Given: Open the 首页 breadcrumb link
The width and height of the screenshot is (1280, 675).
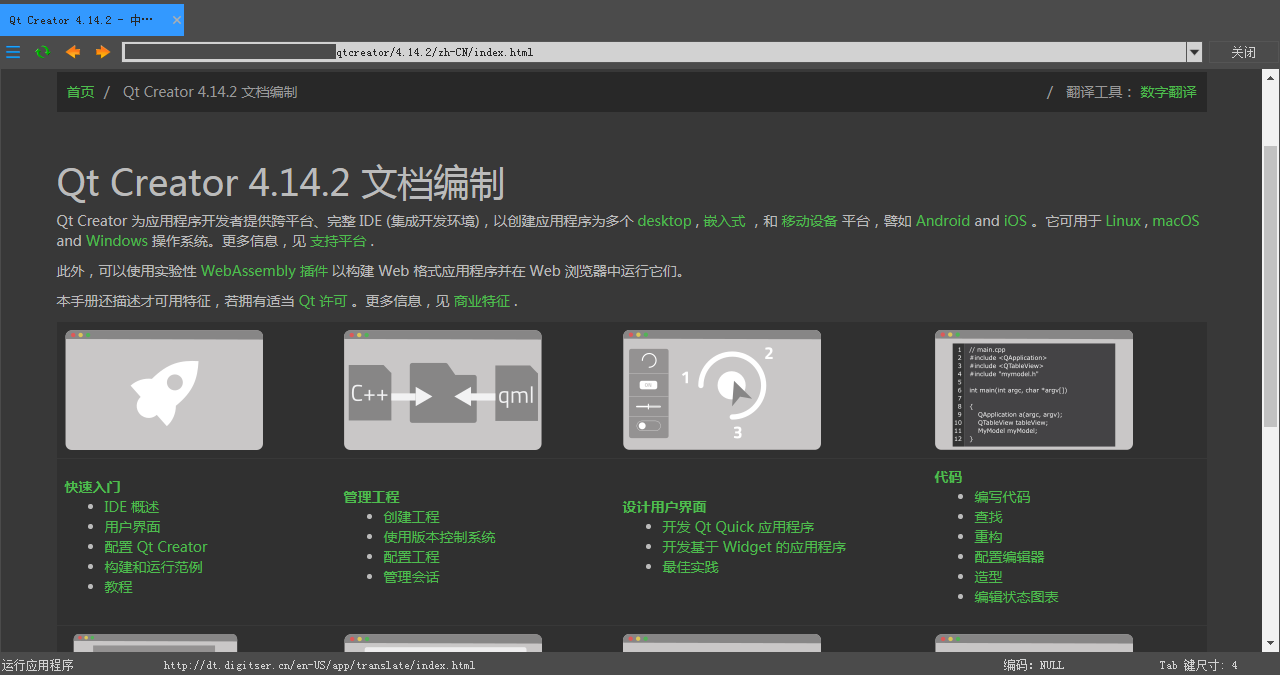Looking at the screenshot, I should pos(80,91).
